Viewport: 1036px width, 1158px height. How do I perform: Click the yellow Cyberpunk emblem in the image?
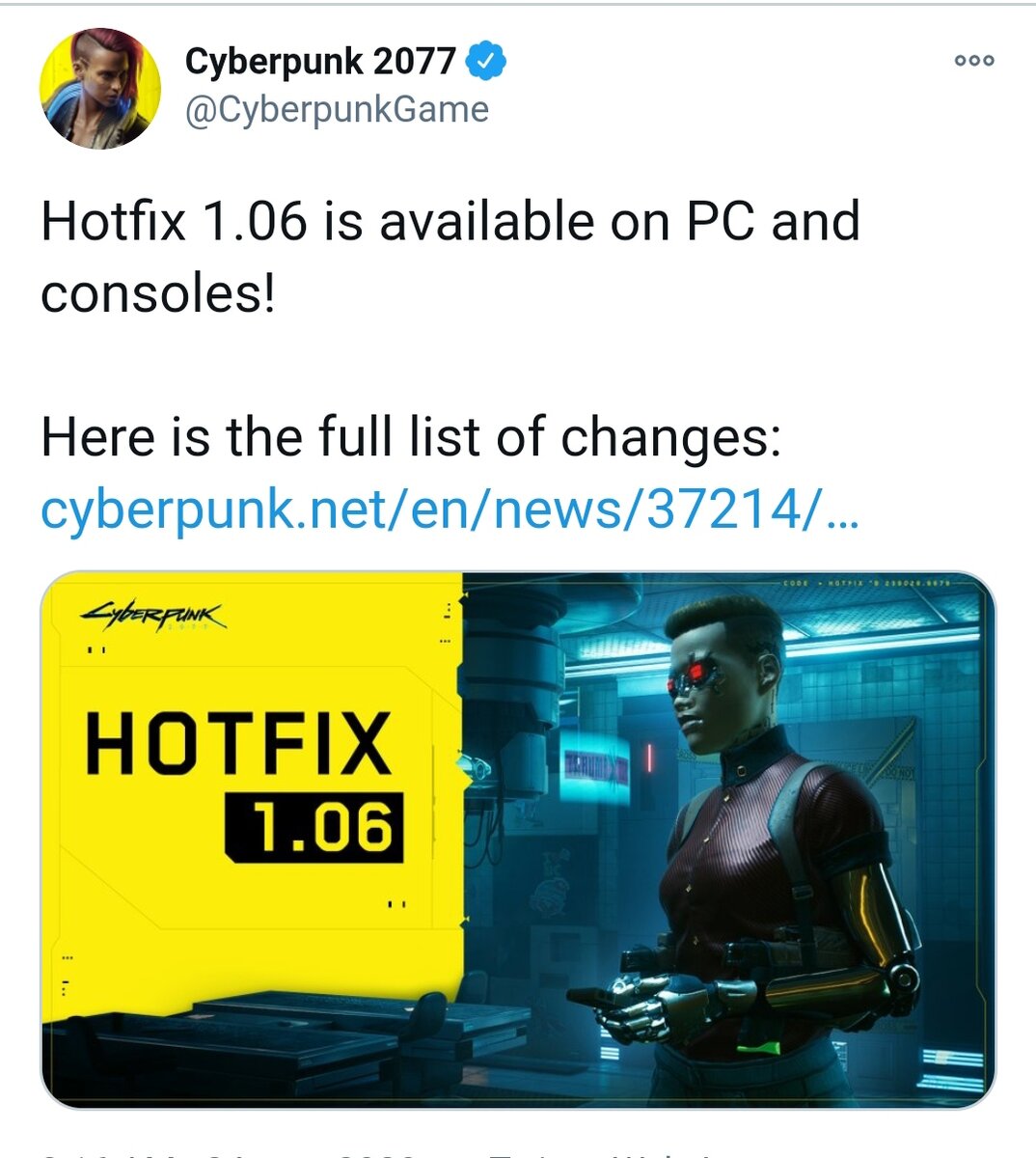[x=154, y=615]
